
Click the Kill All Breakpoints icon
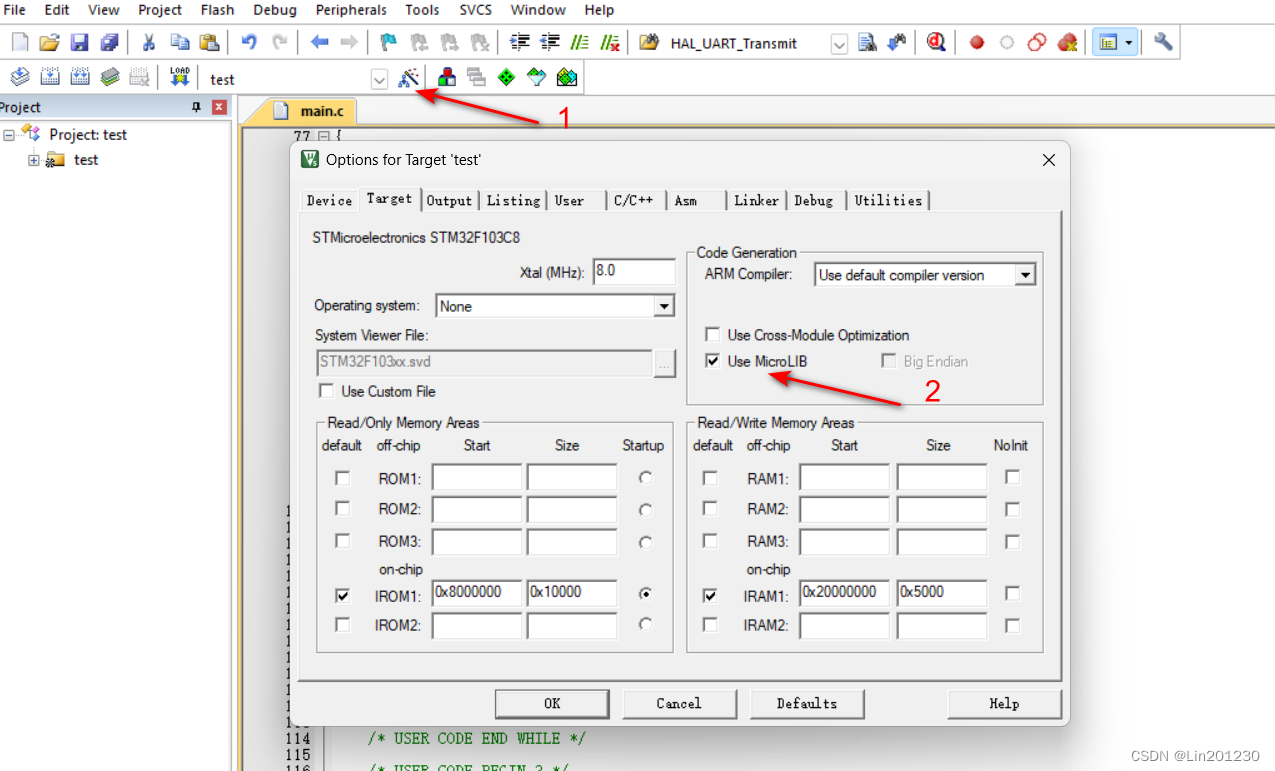(1067, 42)
